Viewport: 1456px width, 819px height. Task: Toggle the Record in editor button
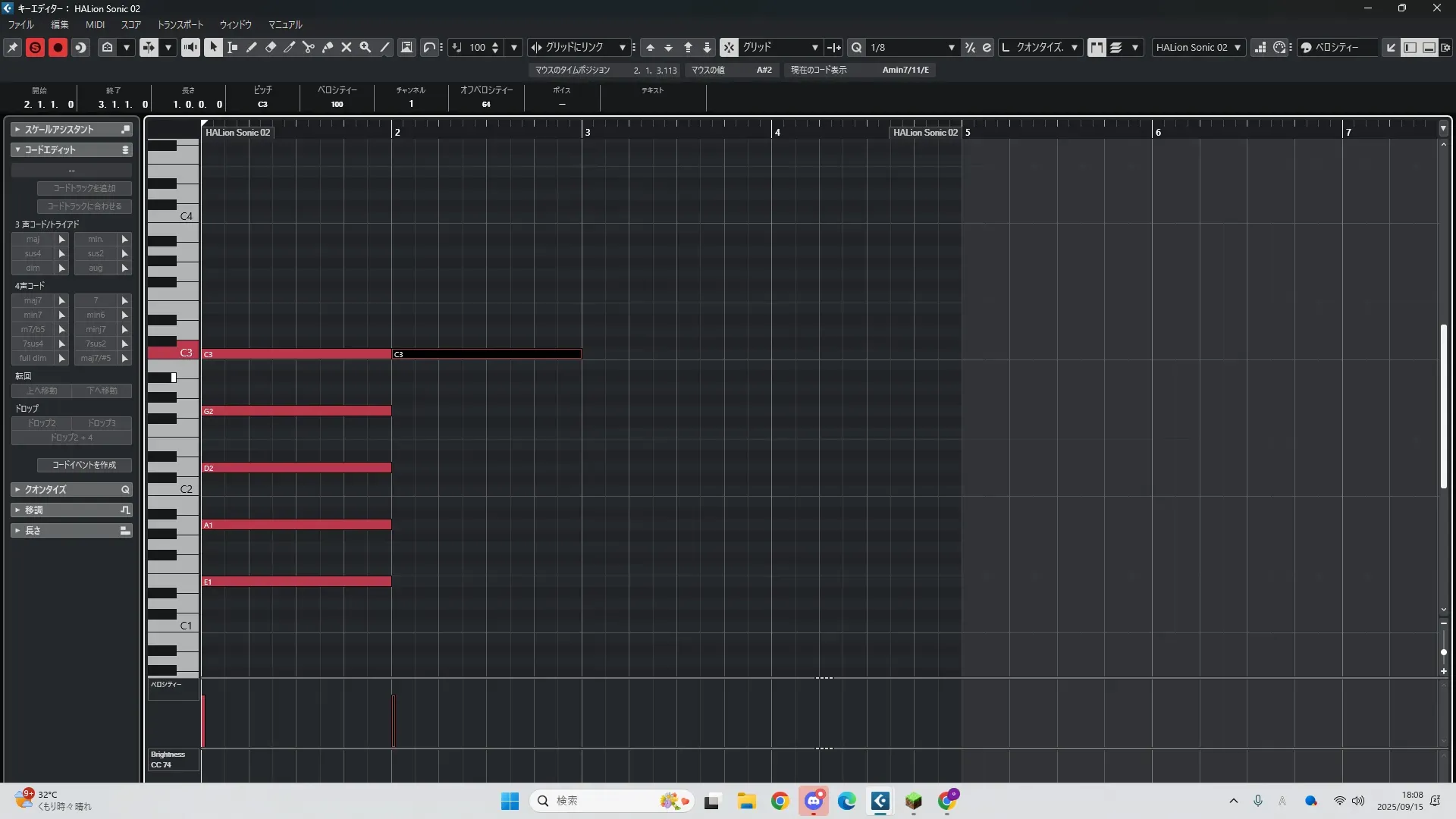(58, 47)
